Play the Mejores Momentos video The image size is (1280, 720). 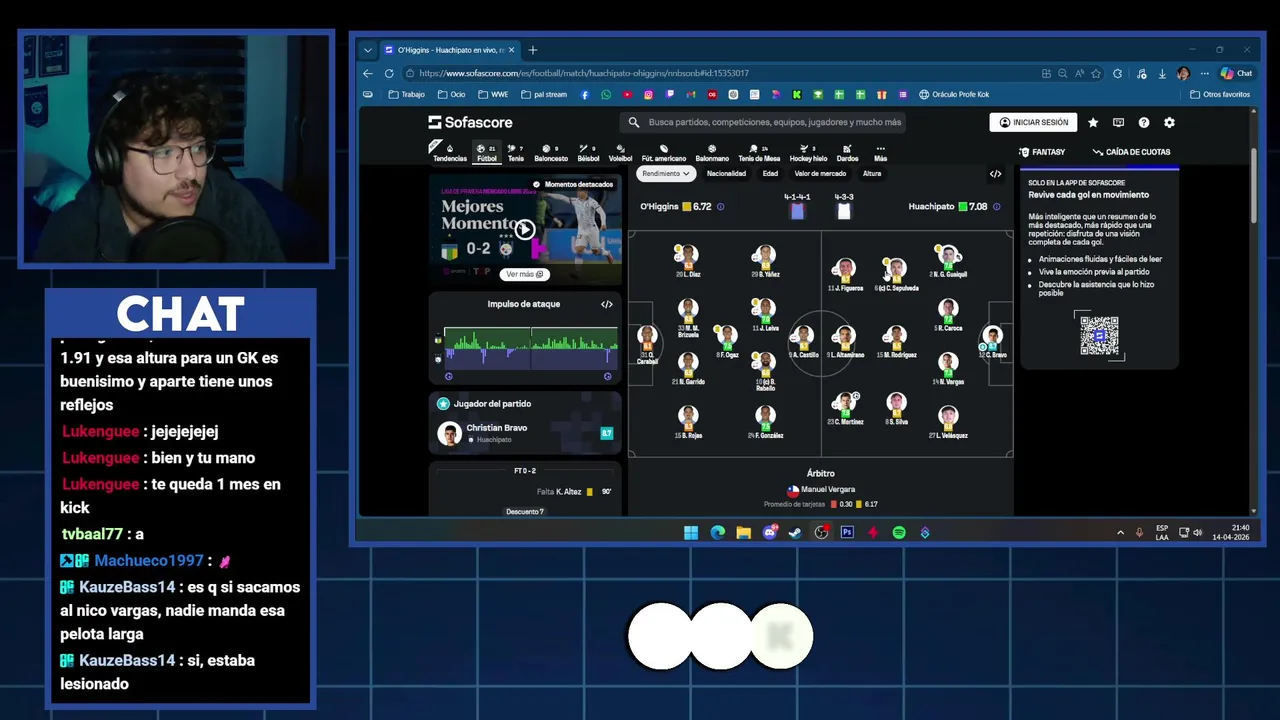tap(524, 230)
